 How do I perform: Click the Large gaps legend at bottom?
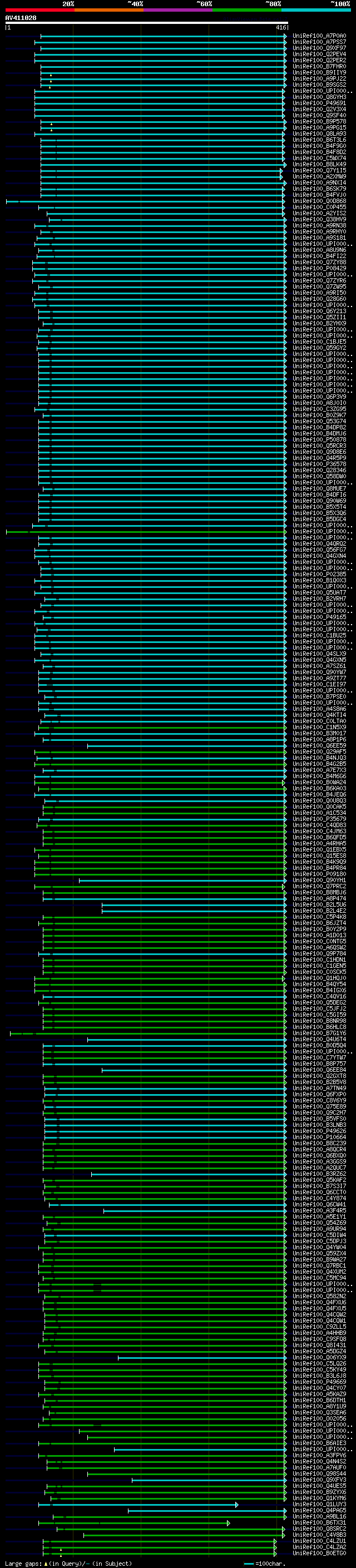pyautogui.click(x=68, y=1563)
